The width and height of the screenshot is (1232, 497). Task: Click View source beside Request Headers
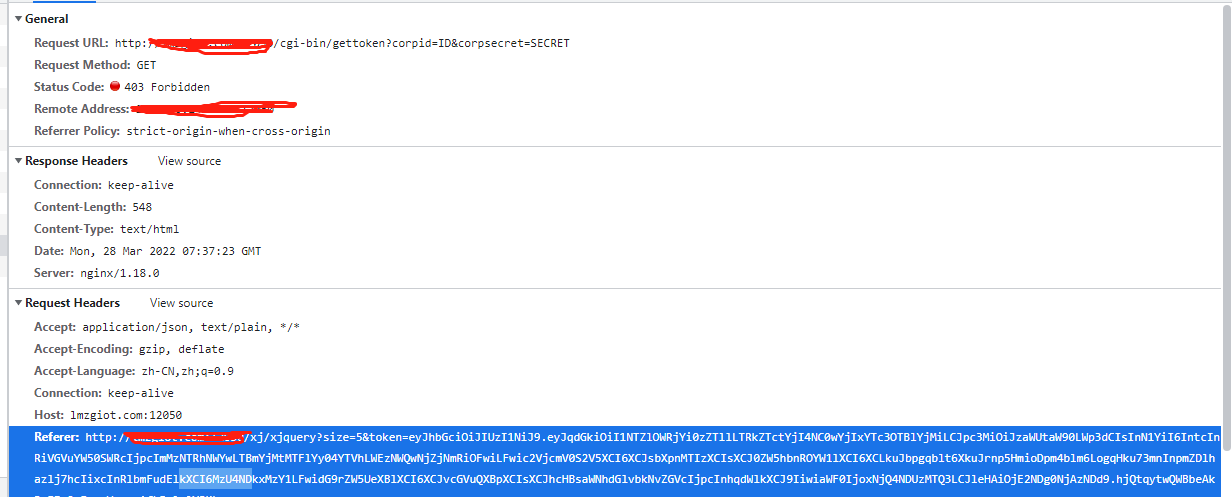(x=181, y=303)
